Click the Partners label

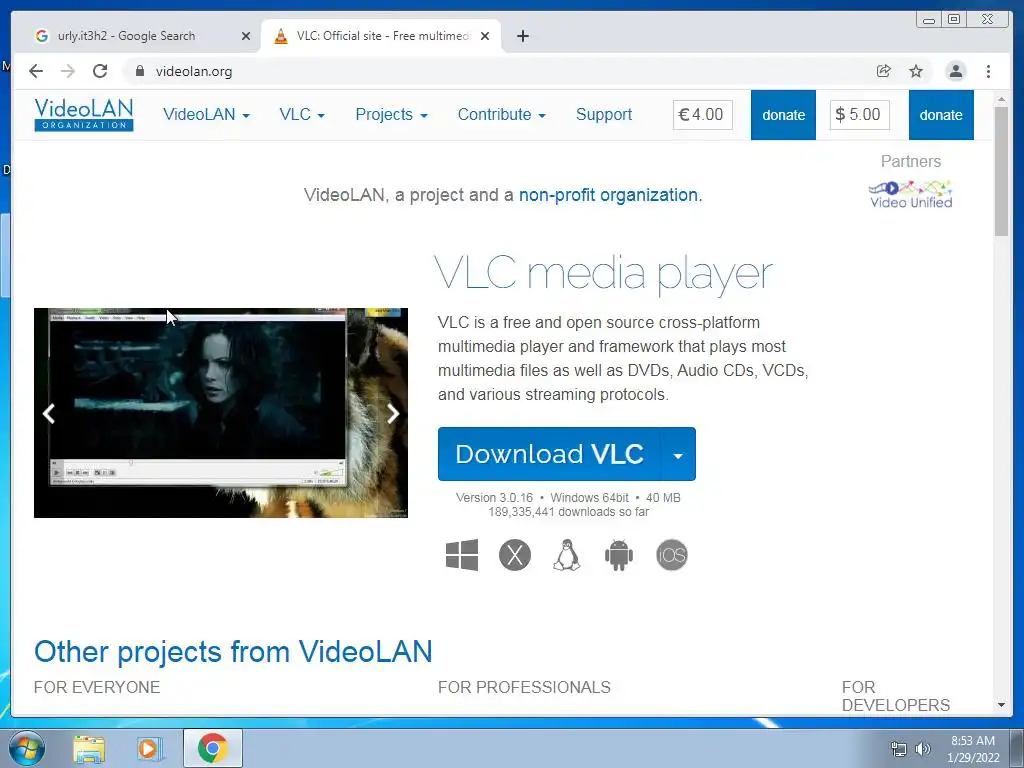click(910, 161)
